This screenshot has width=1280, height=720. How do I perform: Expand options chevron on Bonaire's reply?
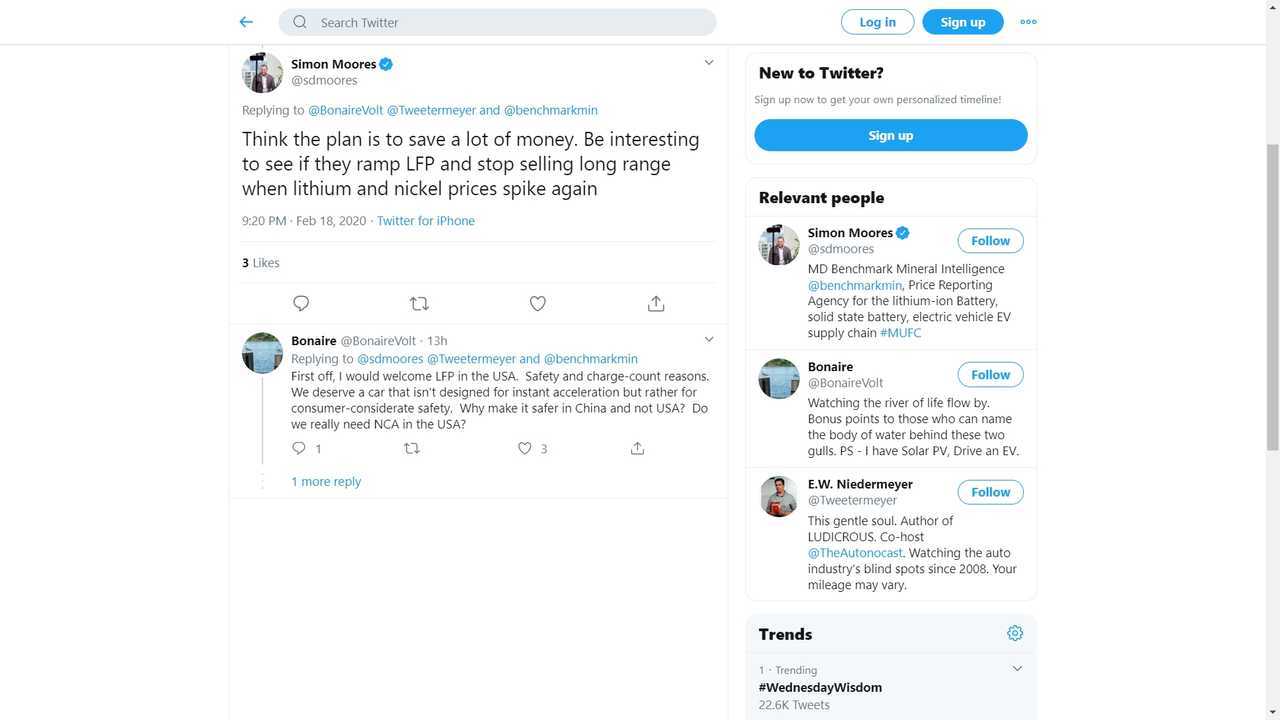coord(709,340)
